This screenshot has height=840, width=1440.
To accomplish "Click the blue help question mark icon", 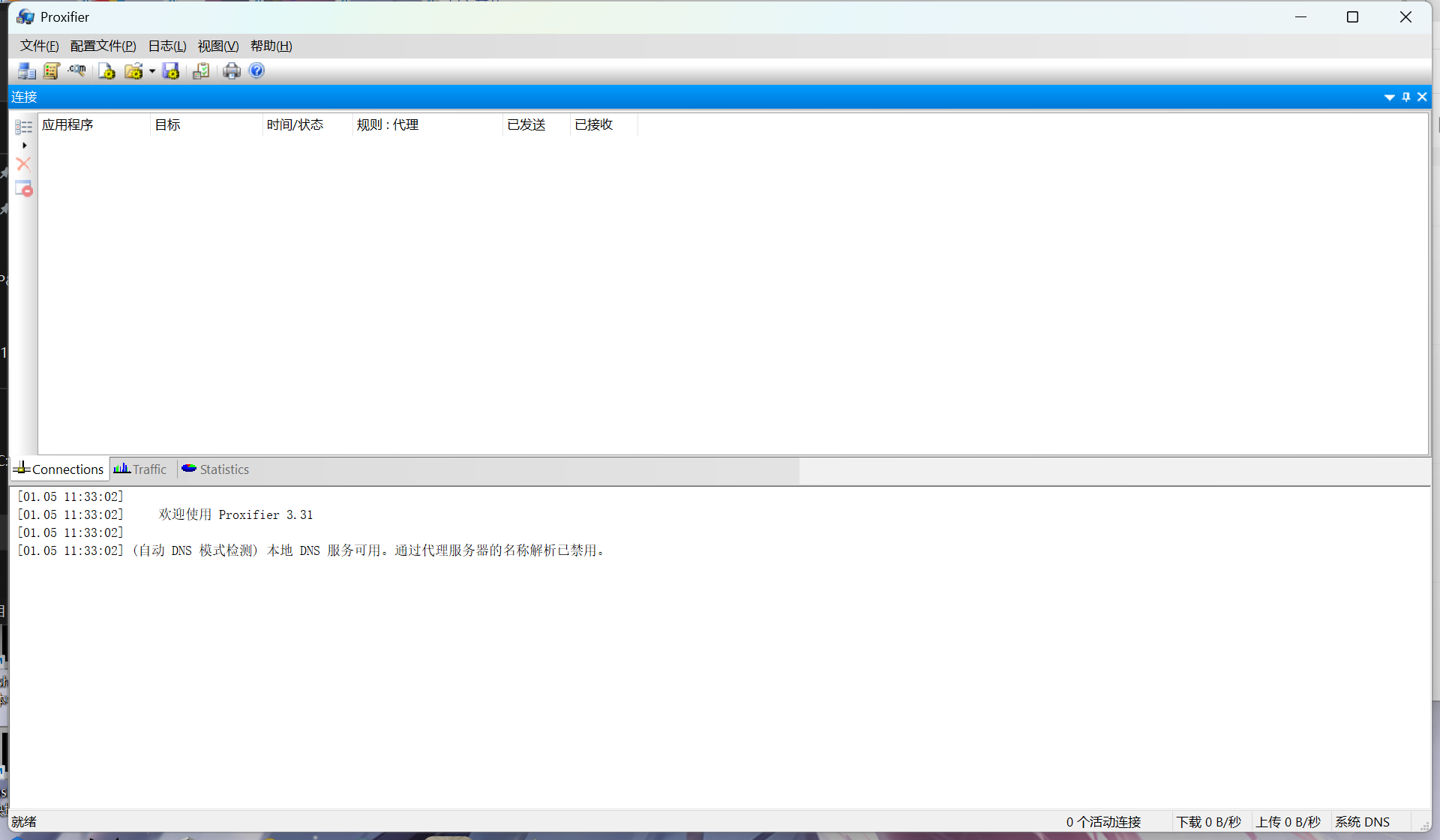I will click(x=256, y=70).
